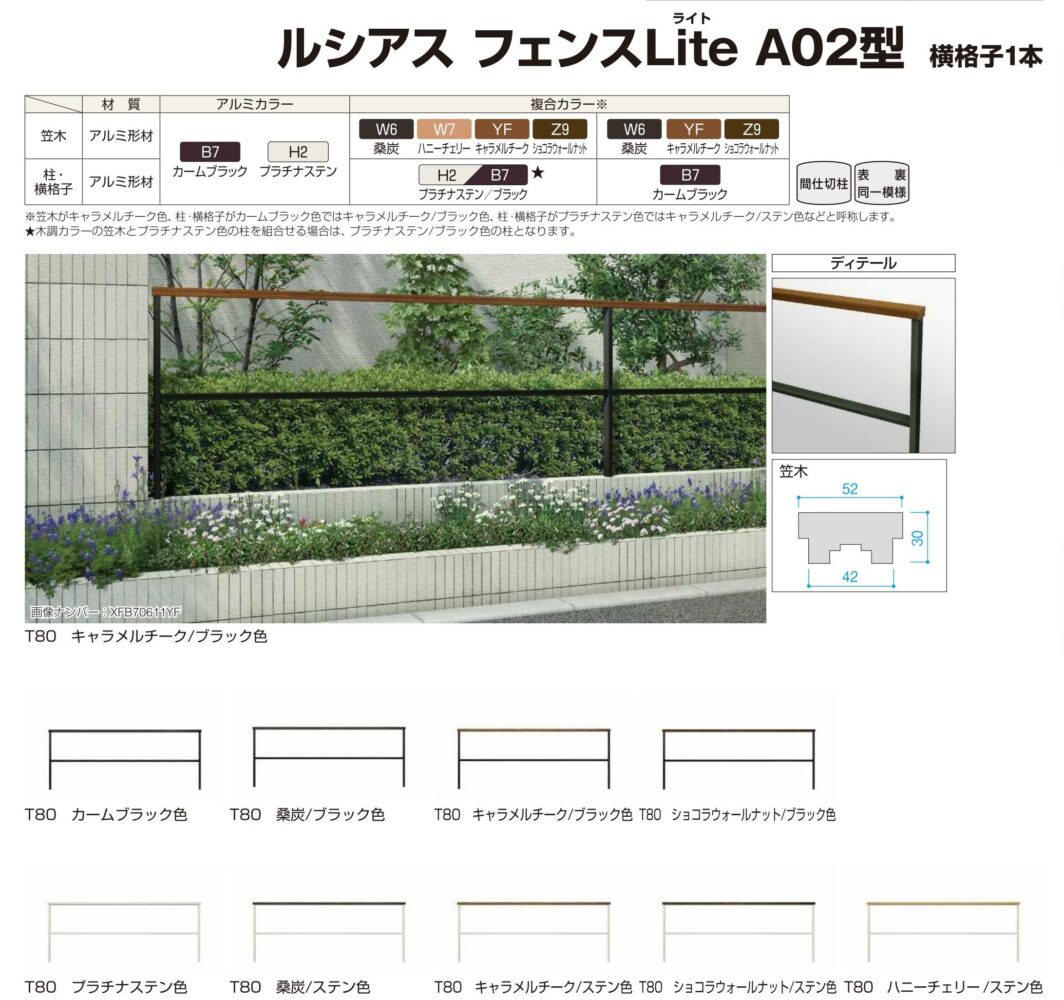Select the T80 プラチナステン色 fence thumbnail
This screenshot has height=1000, width=1064.
(x=125, y=931)
